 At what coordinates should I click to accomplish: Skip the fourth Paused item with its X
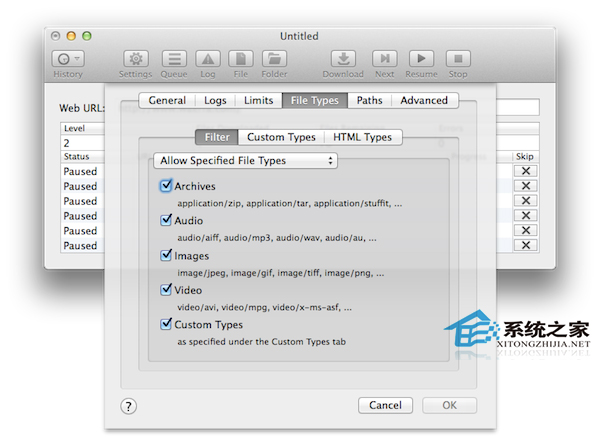[526, 215]
